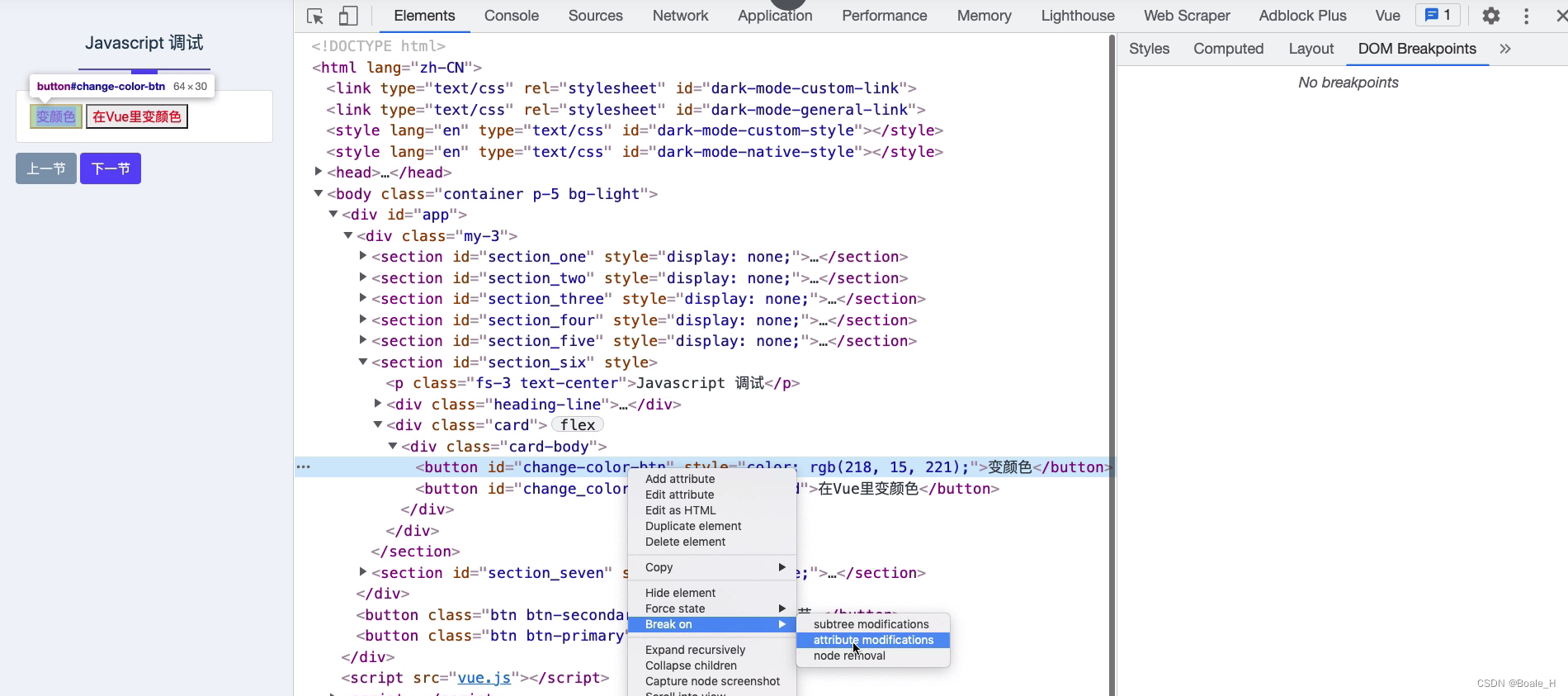Open the Web Scraper tab
This screenshot has width=1568, height=696.
pos(1187,16)
